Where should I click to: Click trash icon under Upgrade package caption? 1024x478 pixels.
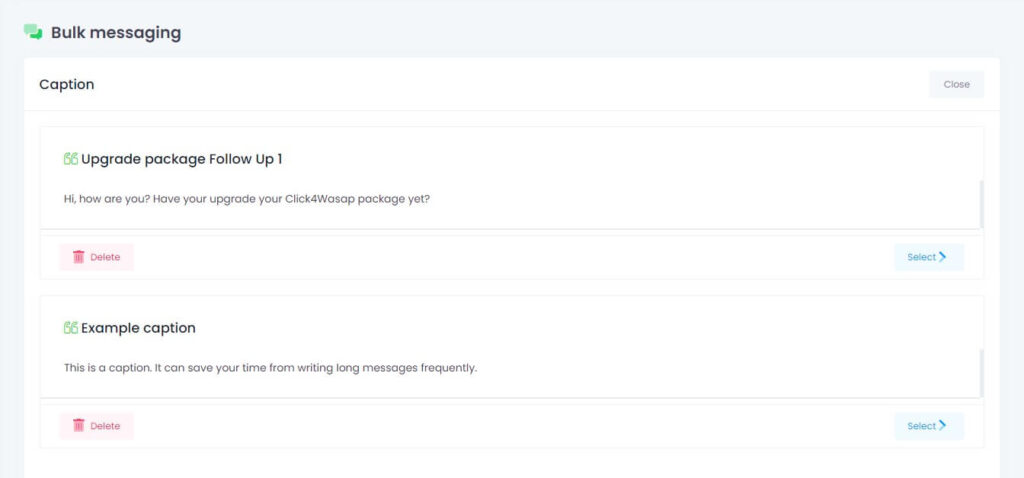(x=78, y=257)
